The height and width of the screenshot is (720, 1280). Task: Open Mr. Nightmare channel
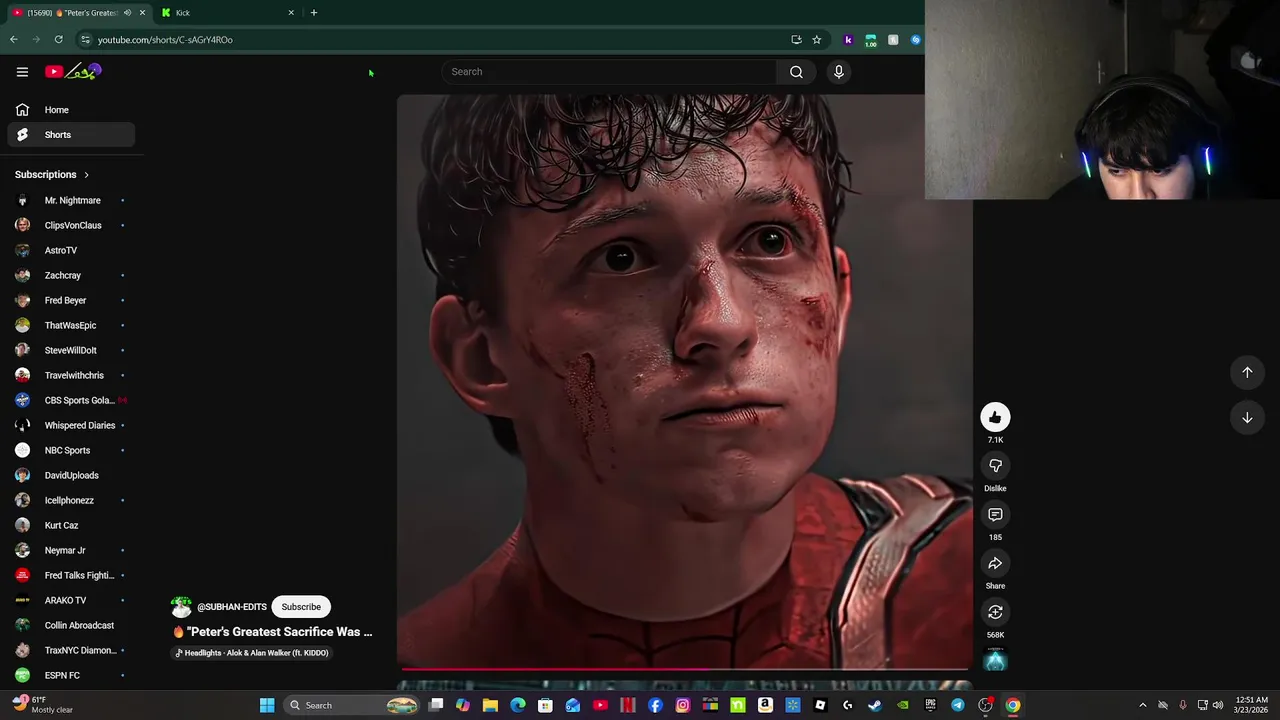(x=71, y=200)
